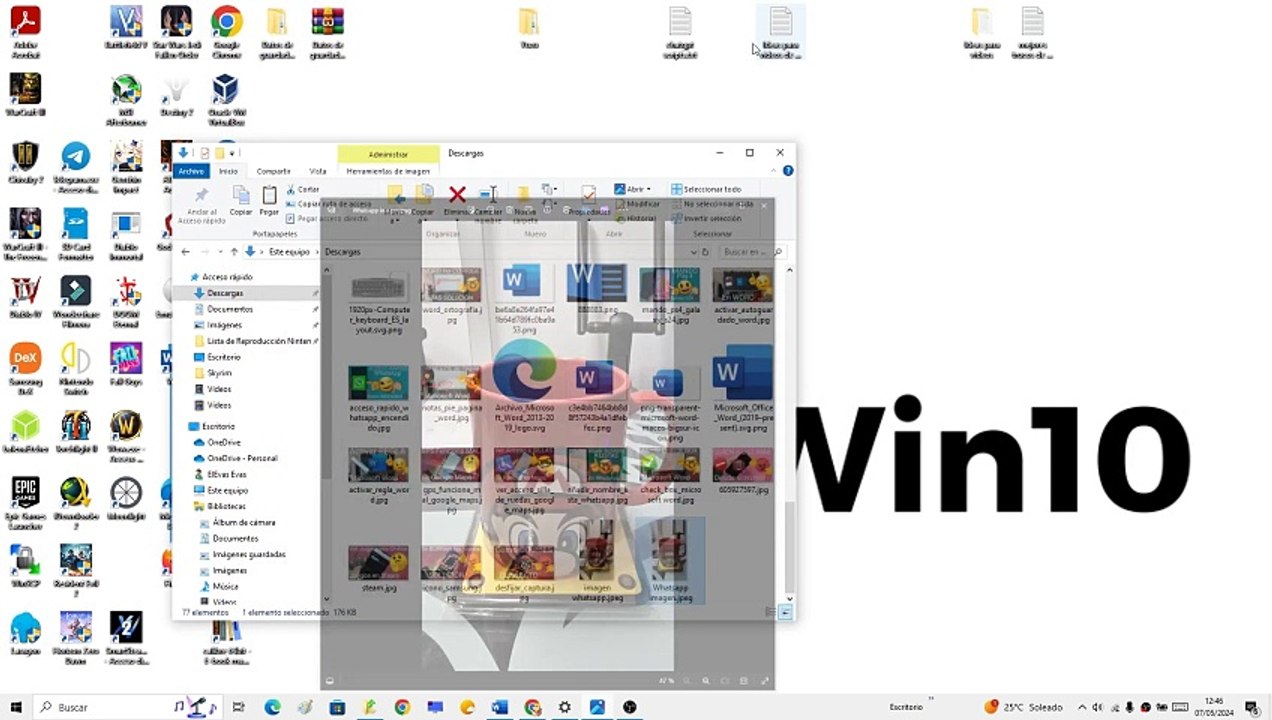Image resolution: width=1272 pixels, height=720 pixels.
Task: Select the steam.jpg file thumbnail
Action: (x=378, y=563)
